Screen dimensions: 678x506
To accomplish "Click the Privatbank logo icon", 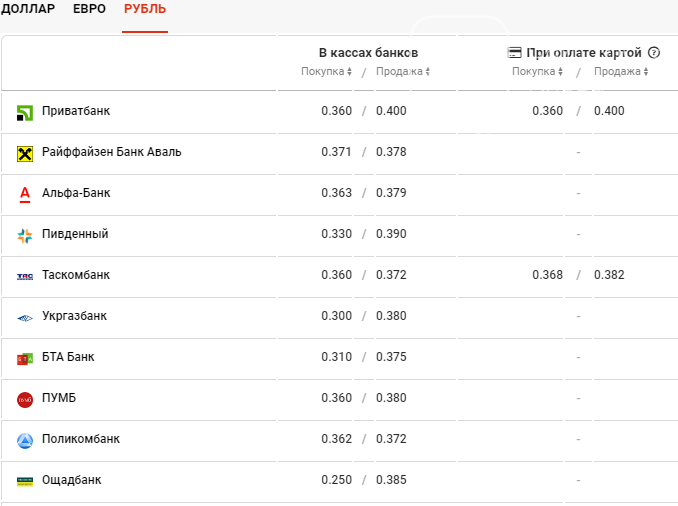I will pyautogui.click(x=25, y=112).
